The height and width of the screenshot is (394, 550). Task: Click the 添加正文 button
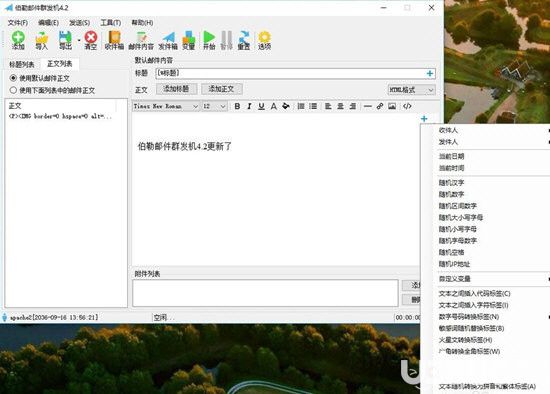pyautogui.click(x=221, y=89)
